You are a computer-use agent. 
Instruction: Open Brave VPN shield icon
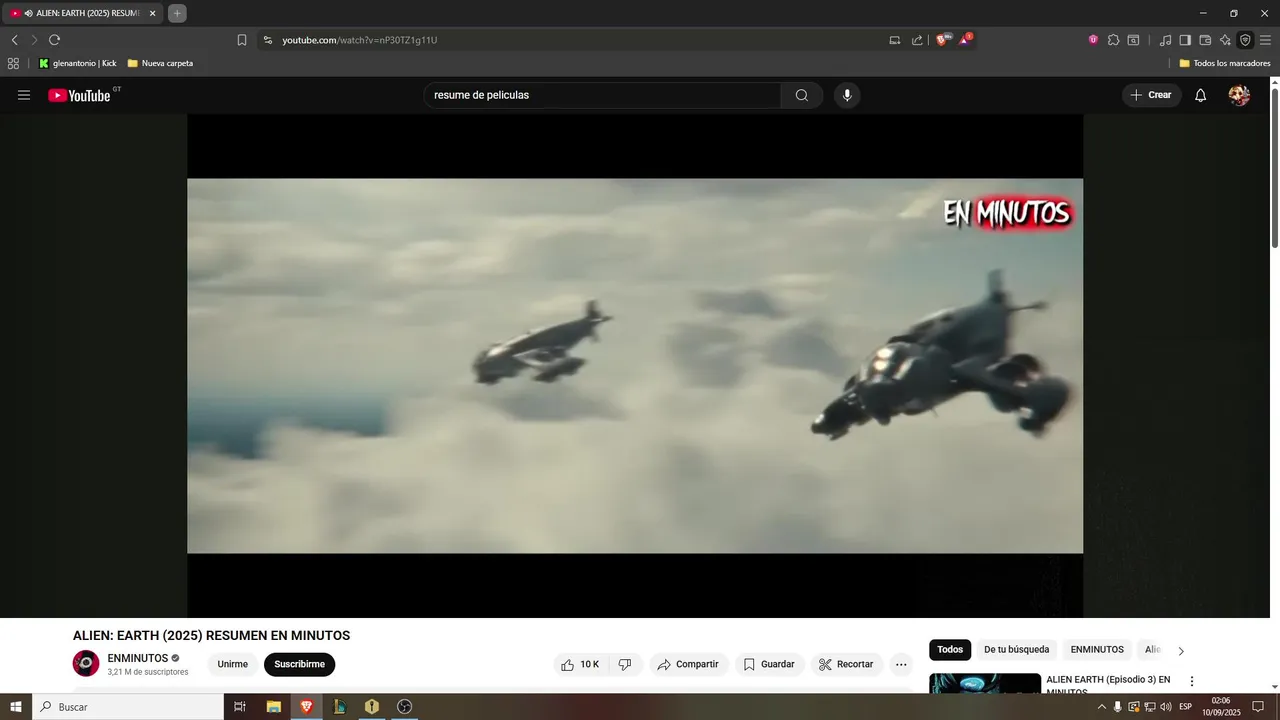1245,40
